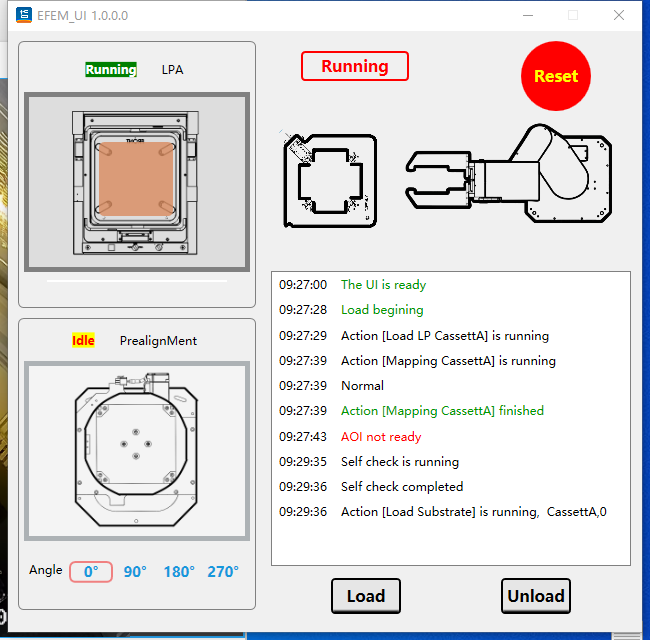The image size is (650, 640).
Task: Click the red 'AOI not ready' log entry
Action: (x=381, y=436)
